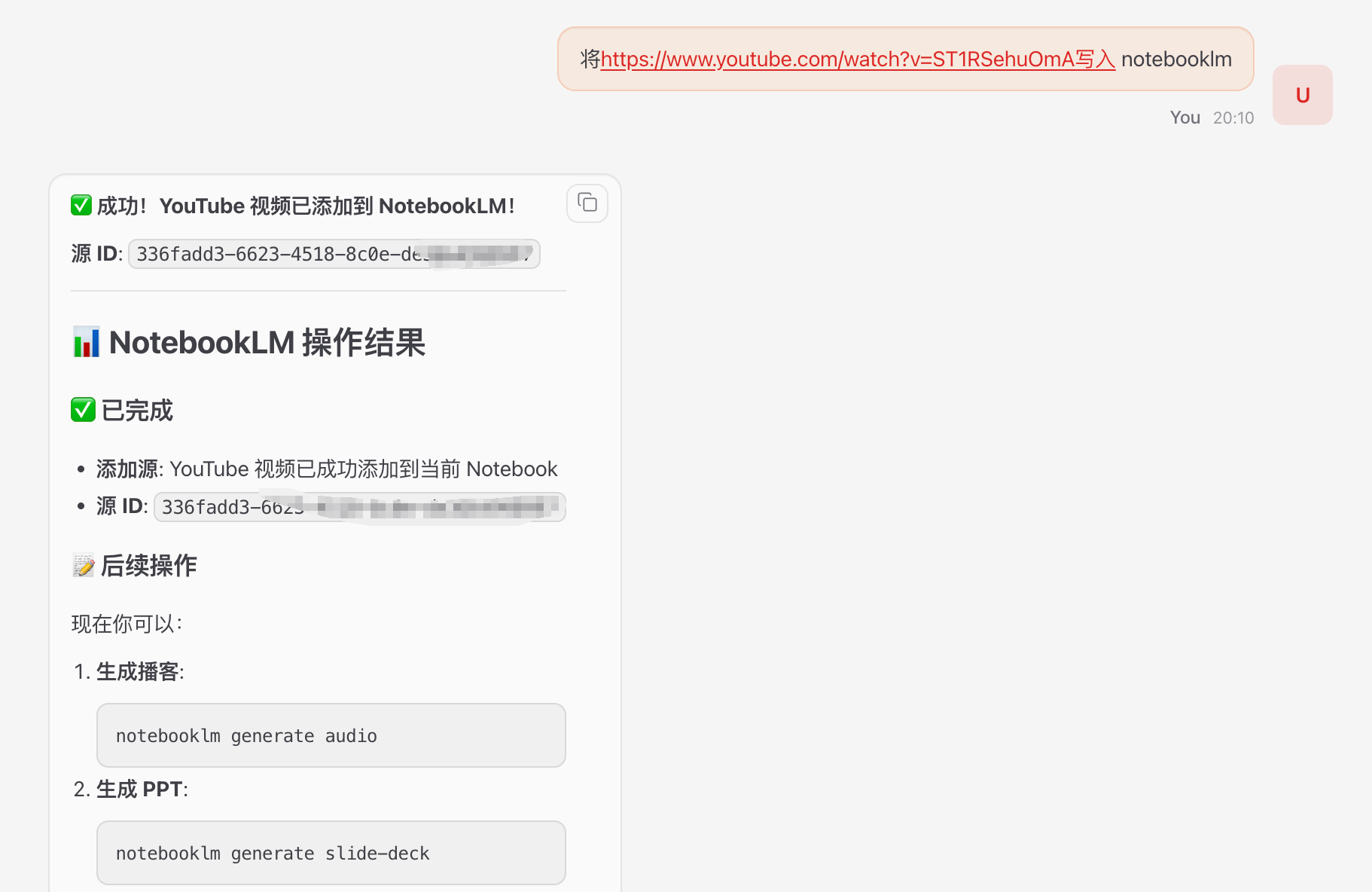Click the notebooklm generate audio code block
This screenshot has height=892, width=1372.
click(x=330, y=735)
